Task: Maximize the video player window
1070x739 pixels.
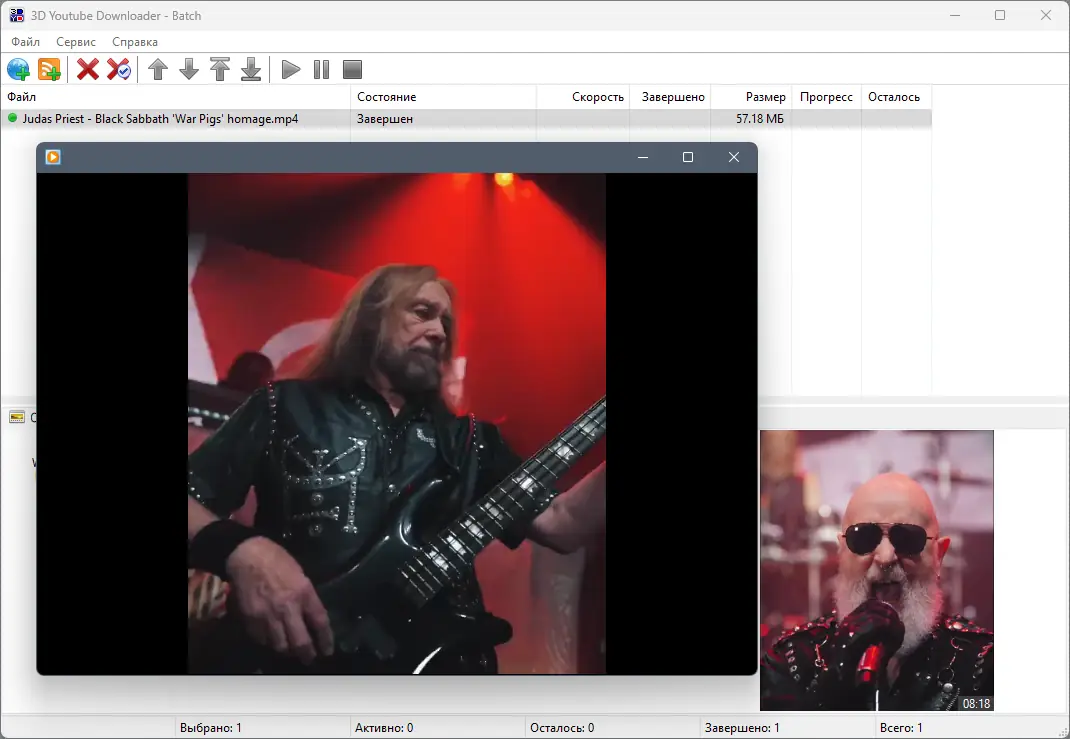Action: point(688,158)
